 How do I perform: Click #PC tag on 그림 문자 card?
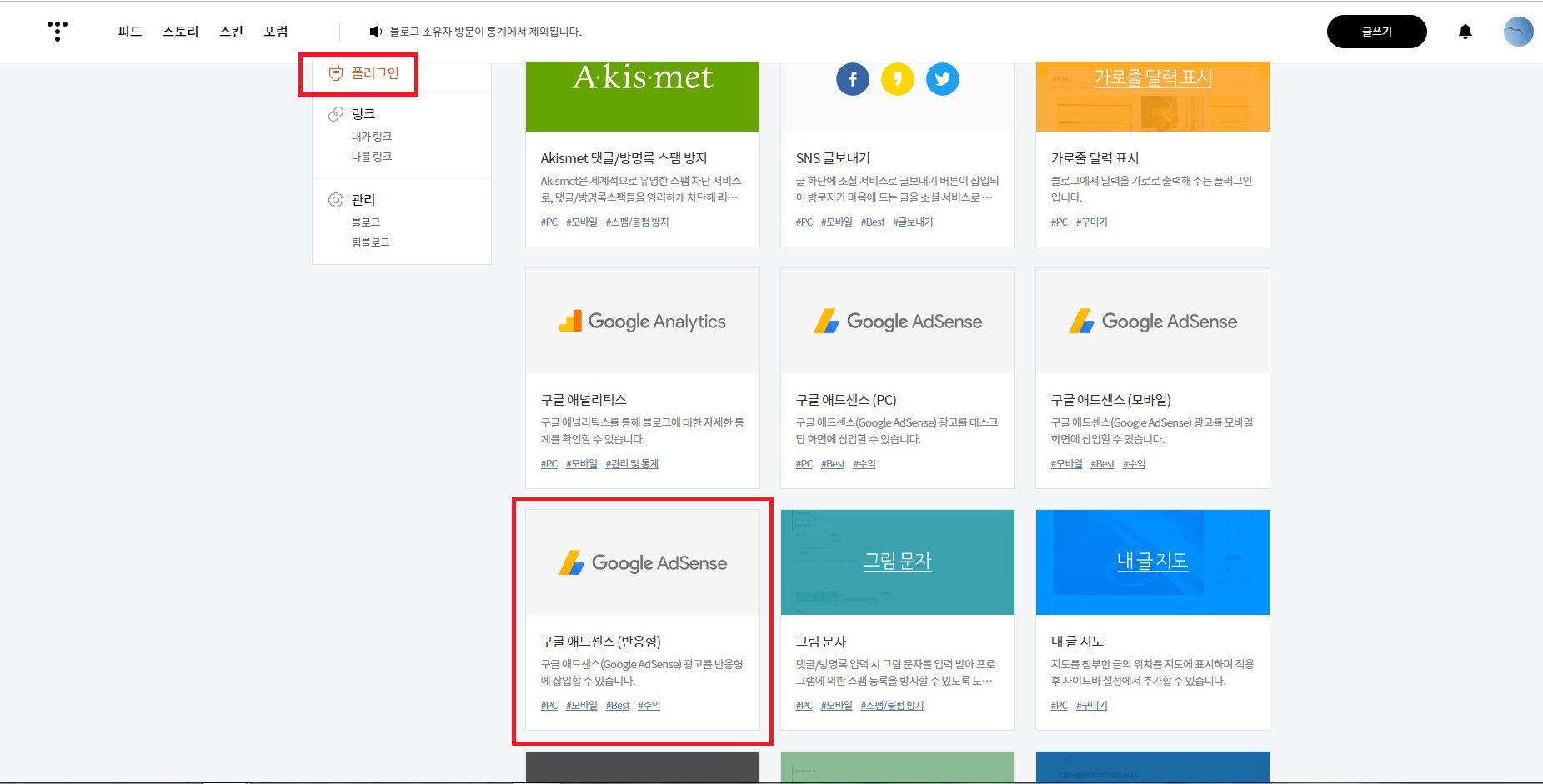[804, 706]
